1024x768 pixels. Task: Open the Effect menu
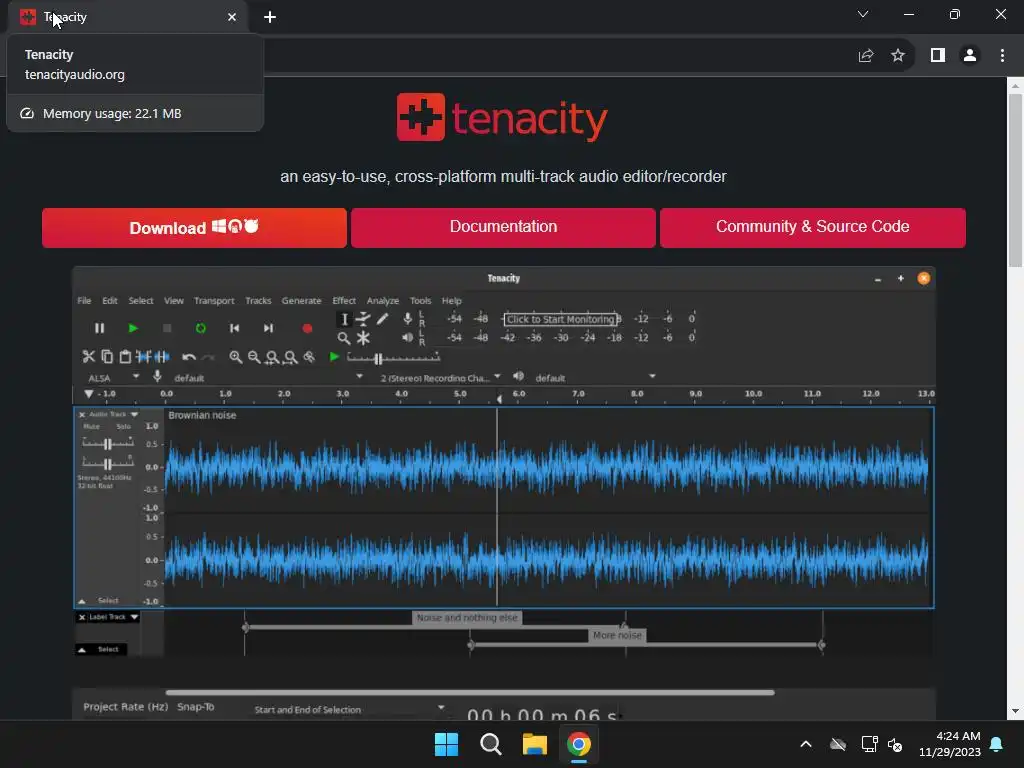coord(344,300)
